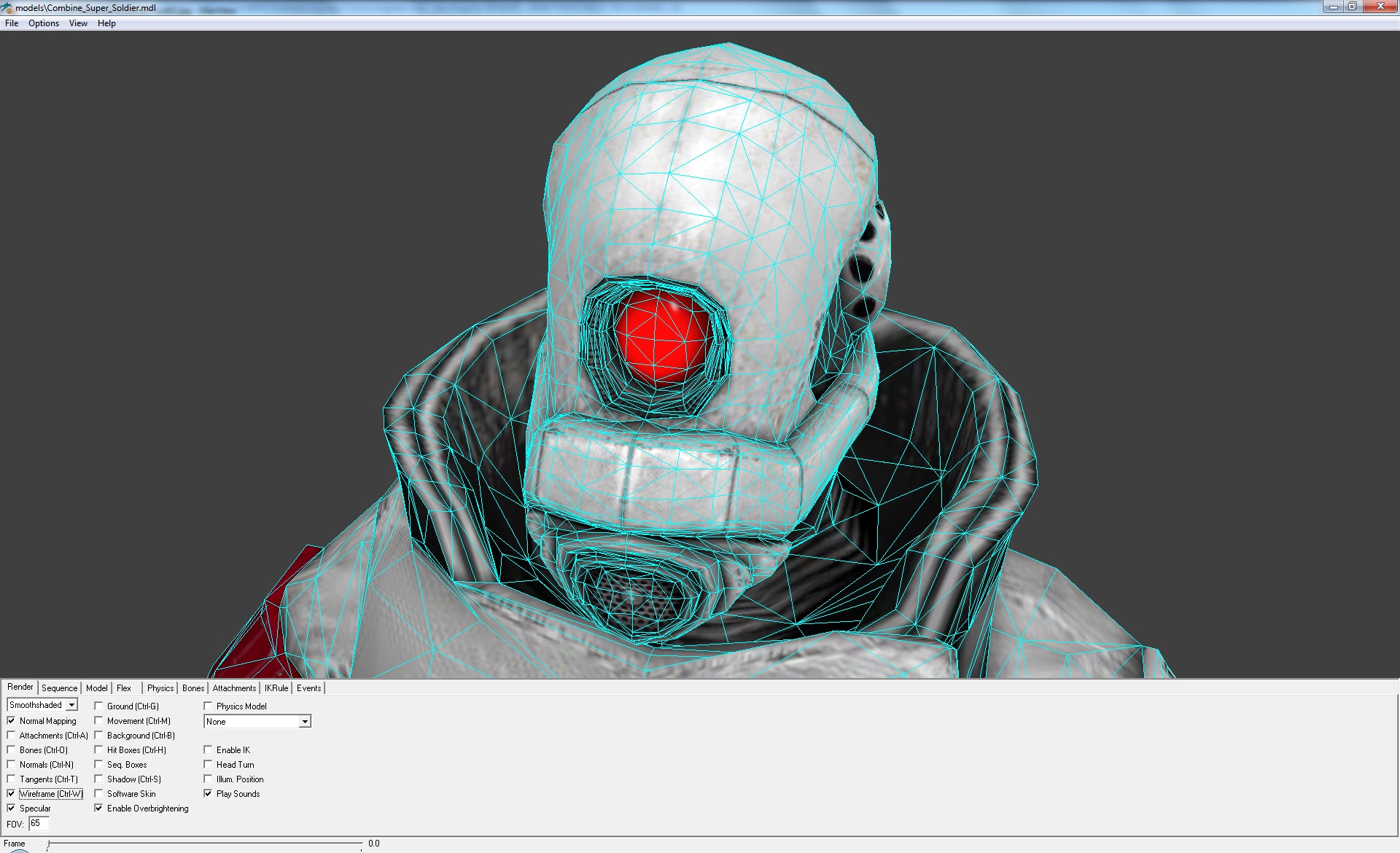
Task: Switch to the Events tab
Action: click(308, 688)
